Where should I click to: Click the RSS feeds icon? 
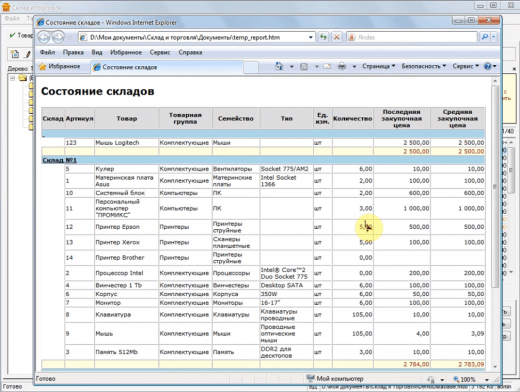(x=304, y=67)
